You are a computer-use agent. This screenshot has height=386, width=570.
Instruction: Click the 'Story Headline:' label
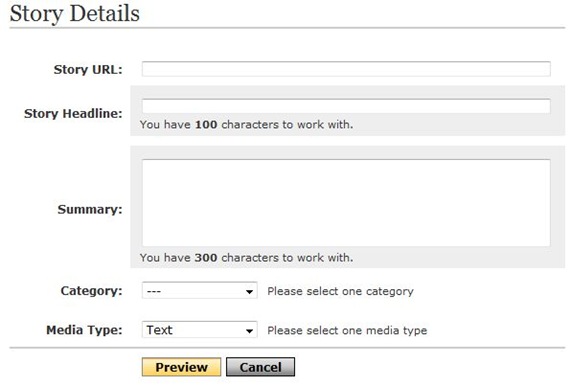[x=73, y=113]
